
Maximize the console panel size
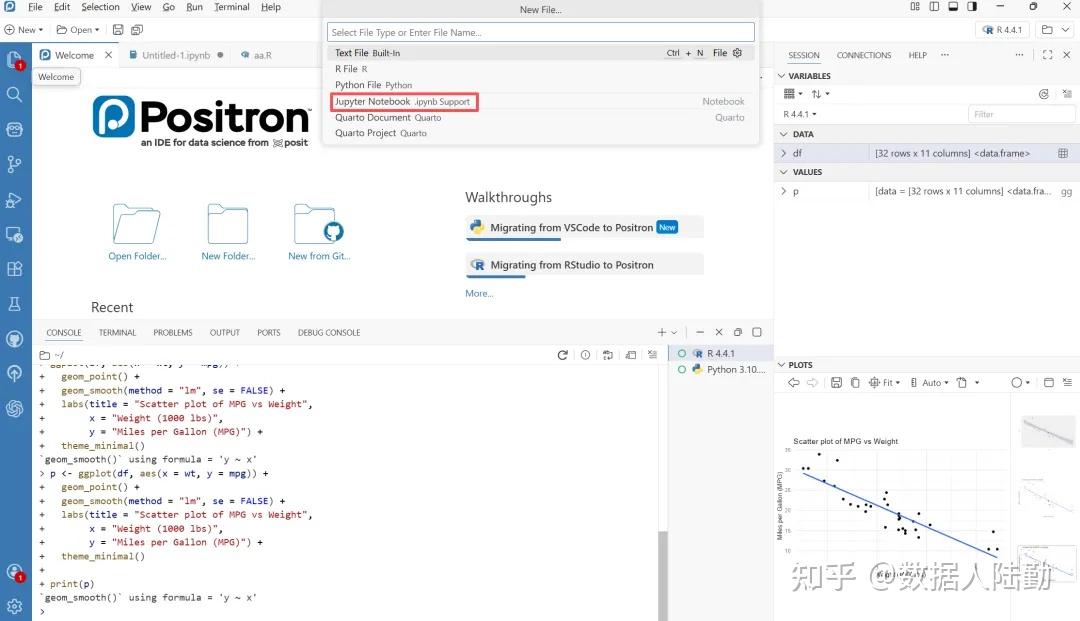click(757, 333)
